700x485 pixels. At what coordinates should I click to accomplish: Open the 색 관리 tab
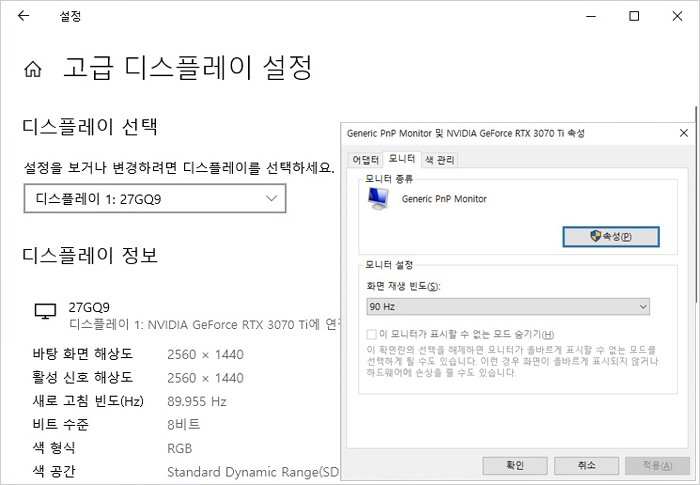[x=440, y=159]
